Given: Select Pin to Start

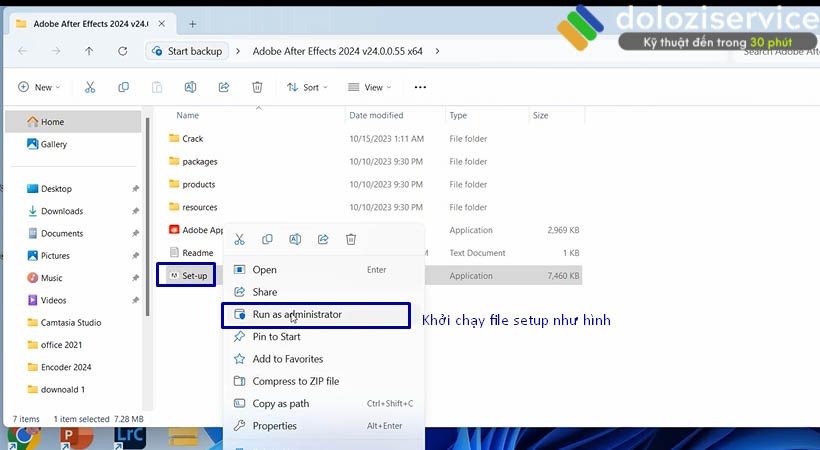Looking at the screenshot, I should [x=323, y=337].
